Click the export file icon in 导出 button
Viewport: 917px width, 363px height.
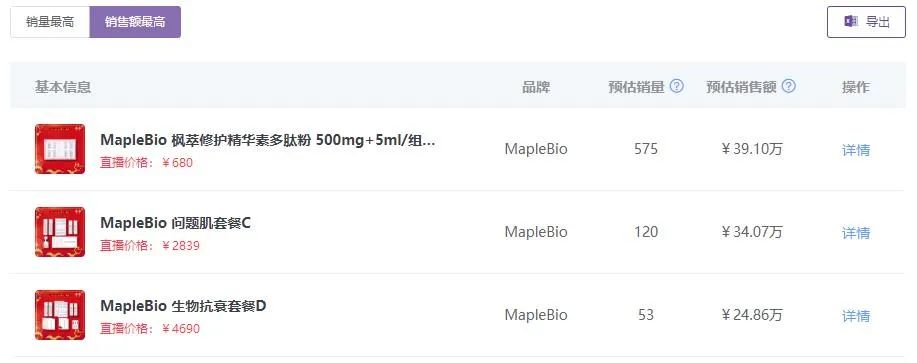click(851, 22)
